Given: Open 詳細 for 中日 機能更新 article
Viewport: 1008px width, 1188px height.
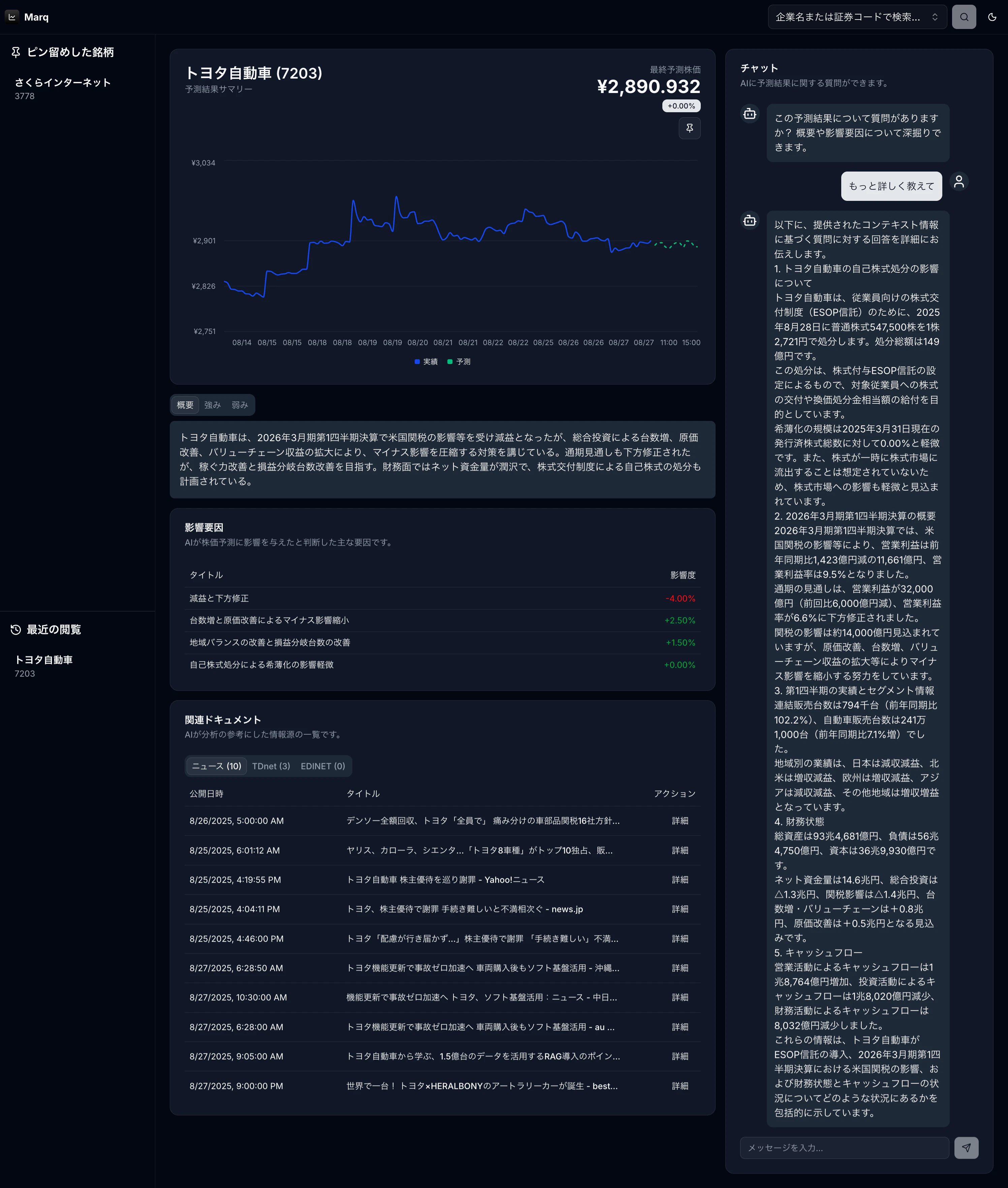Looking at the screenshot, I should pos(680,998).
